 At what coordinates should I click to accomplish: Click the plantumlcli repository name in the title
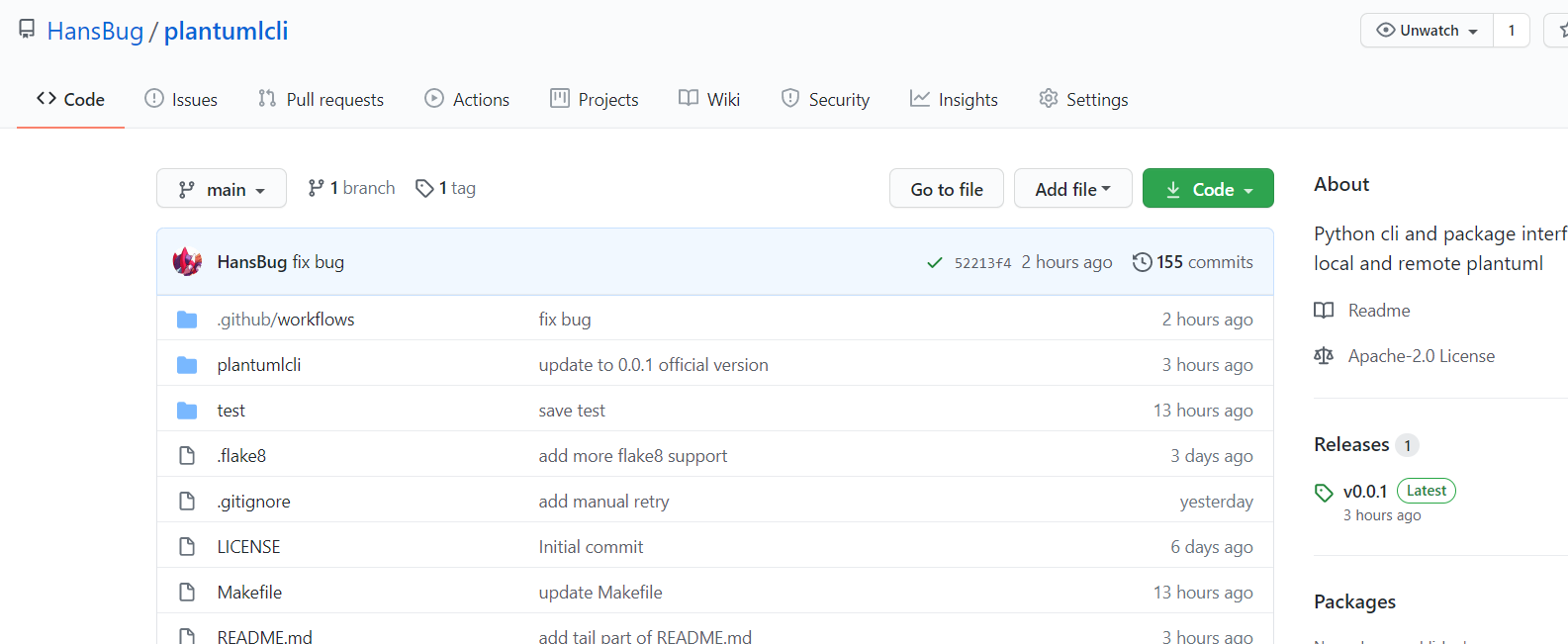pos(226,31)
